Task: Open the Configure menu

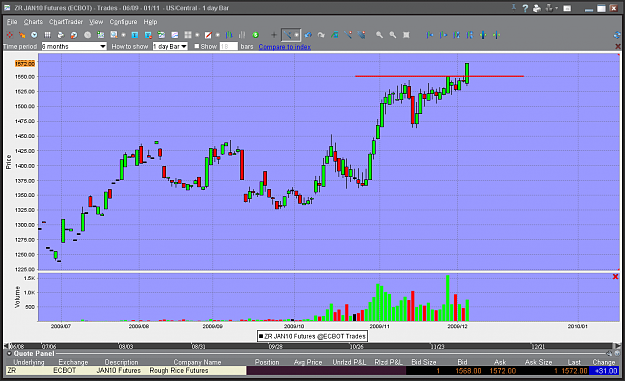Action: [x=123, y=22]
